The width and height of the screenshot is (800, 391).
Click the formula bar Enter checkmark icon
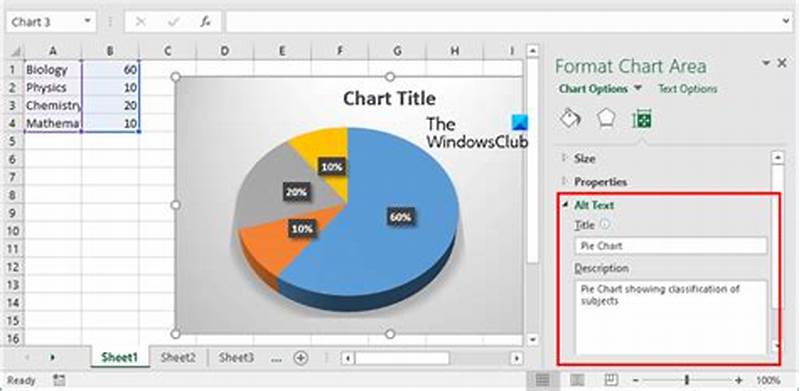click(x=173, y=21)
